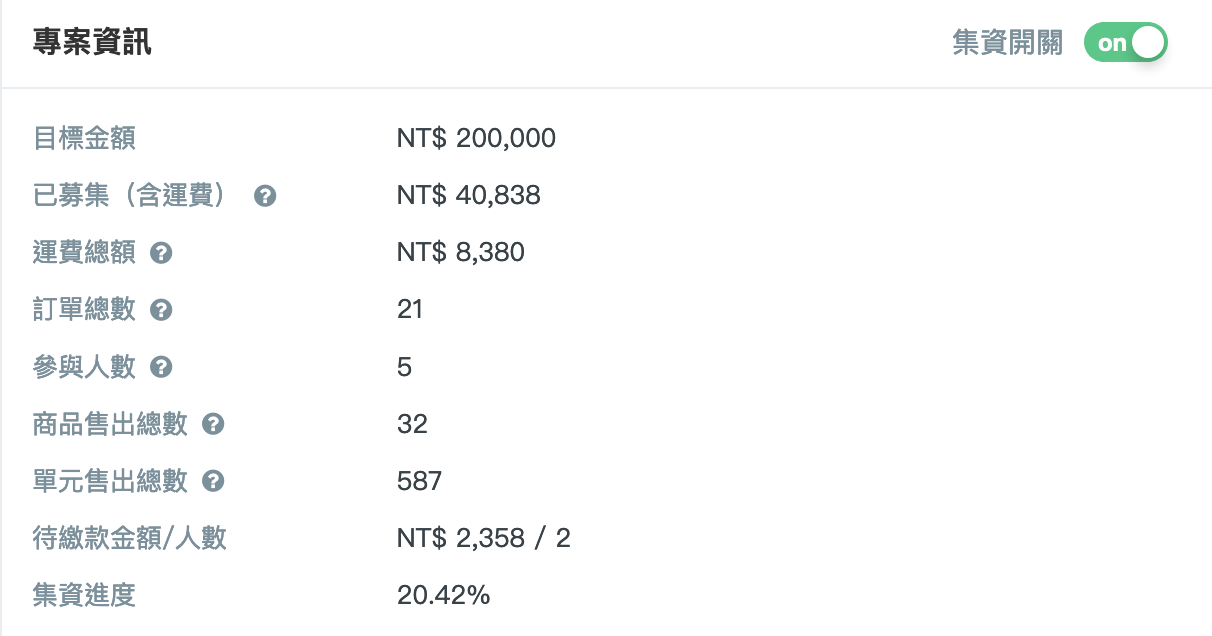The image size is (1212, 636).
Task: Click the 集資進度 label
Action: [84, 596]
